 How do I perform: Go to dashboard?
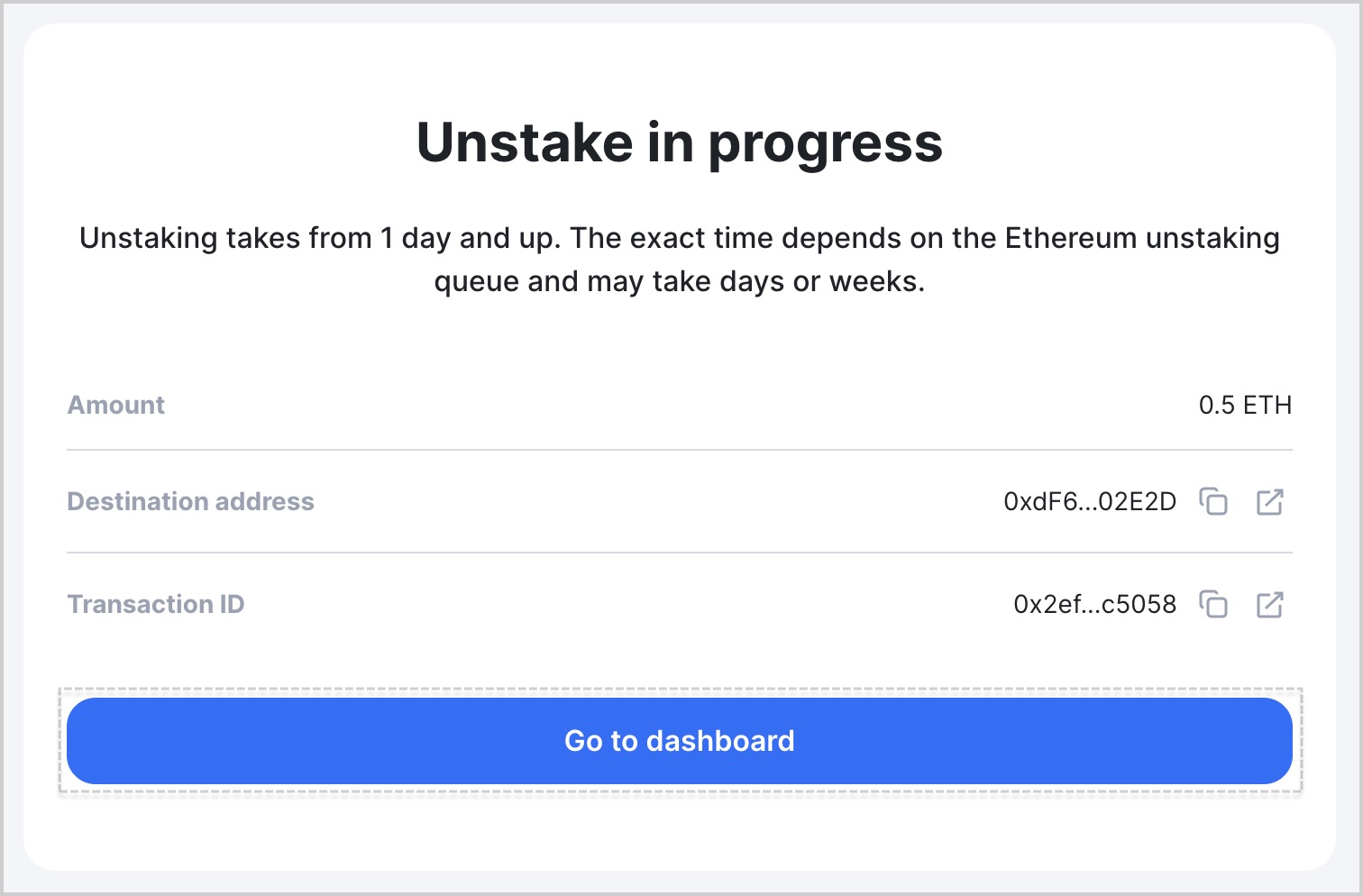coord(680,741)
